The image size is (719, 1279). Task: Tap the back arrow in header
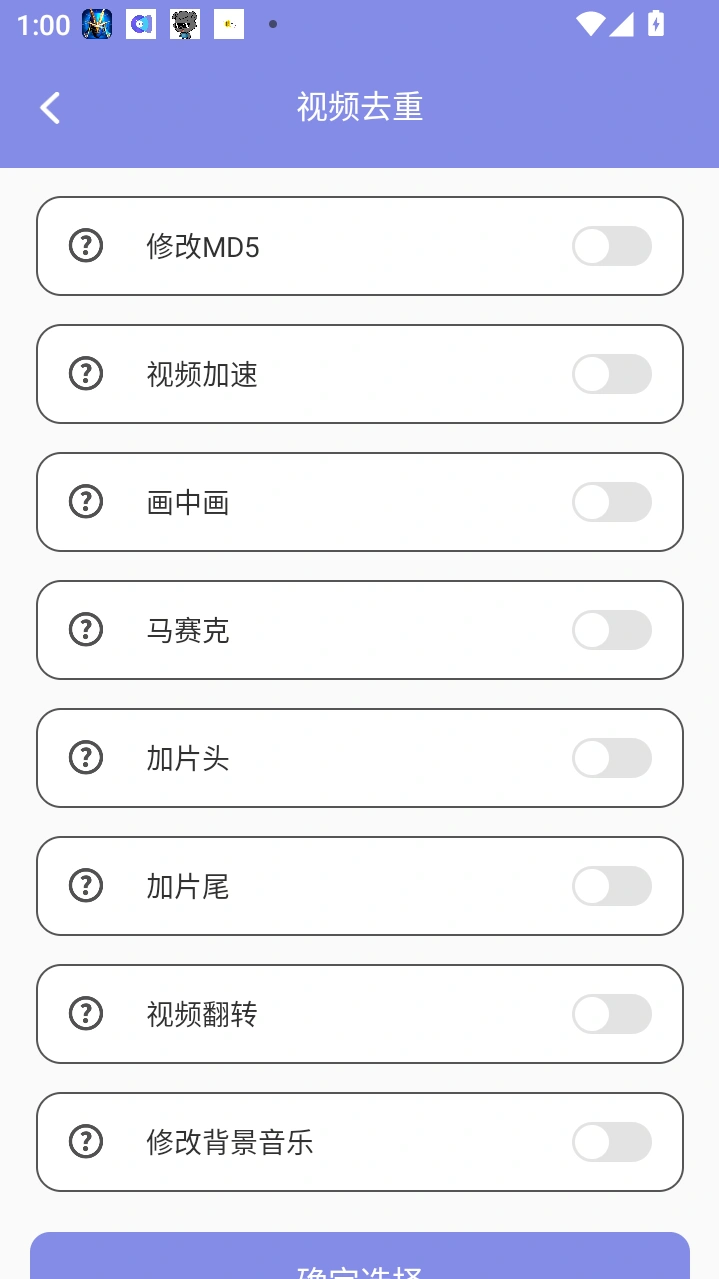tap(50, 107)
